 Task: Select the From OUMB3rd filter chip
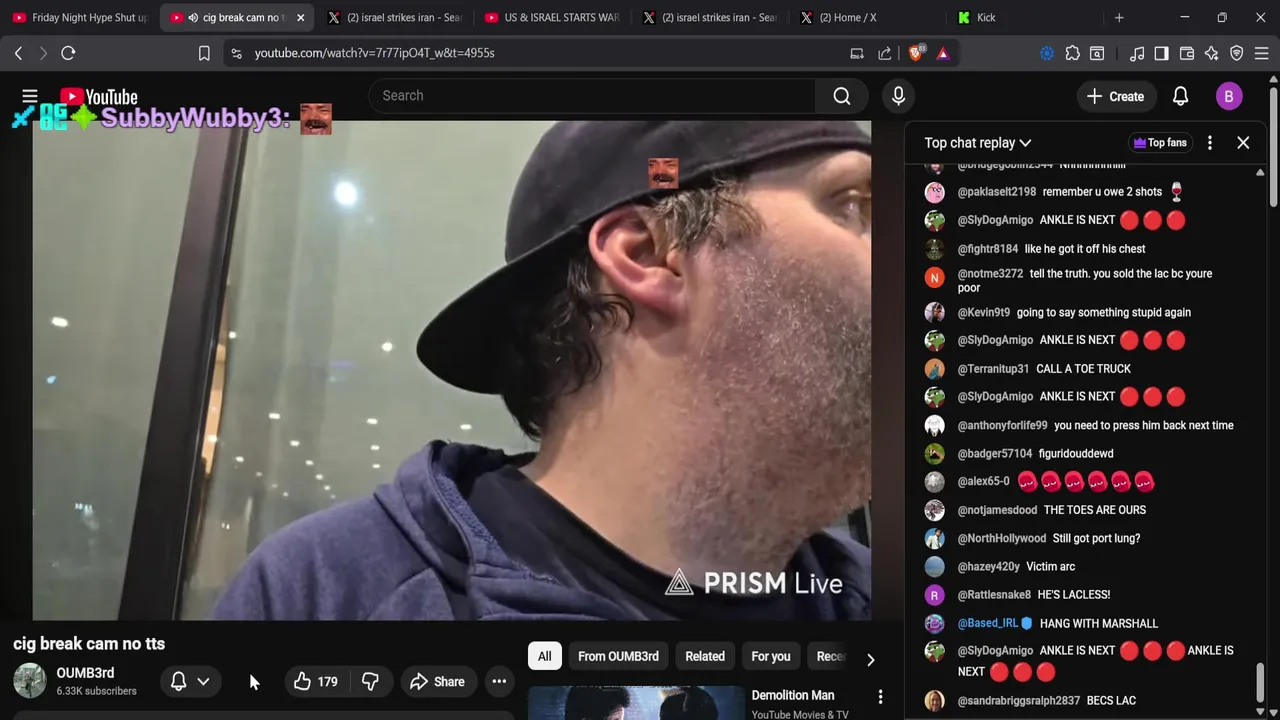[x=618, y=656]
